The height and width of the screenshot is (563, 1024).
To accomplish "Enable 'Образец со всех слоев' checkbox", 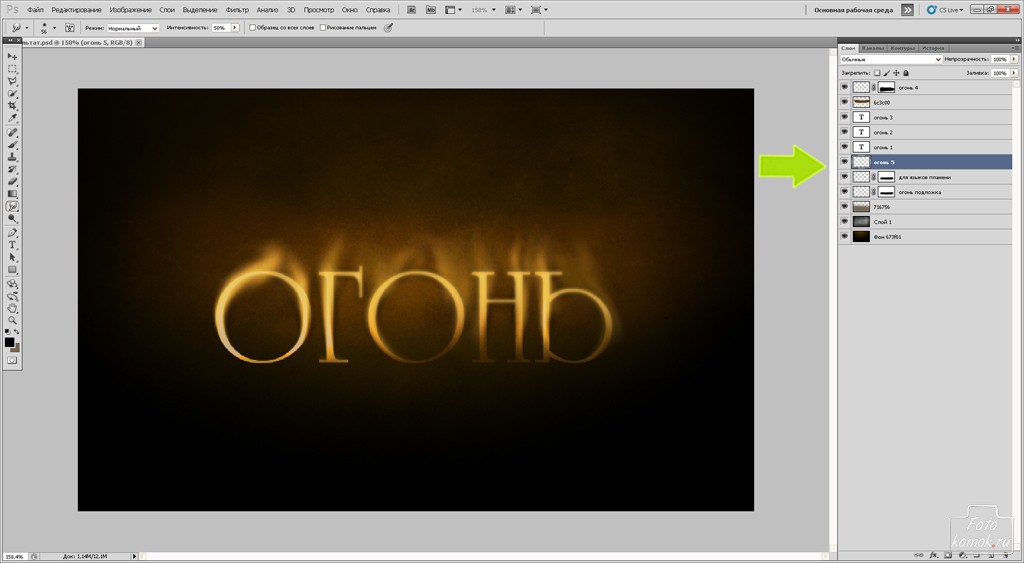I will pyautogui.click(x=253, y=28).
